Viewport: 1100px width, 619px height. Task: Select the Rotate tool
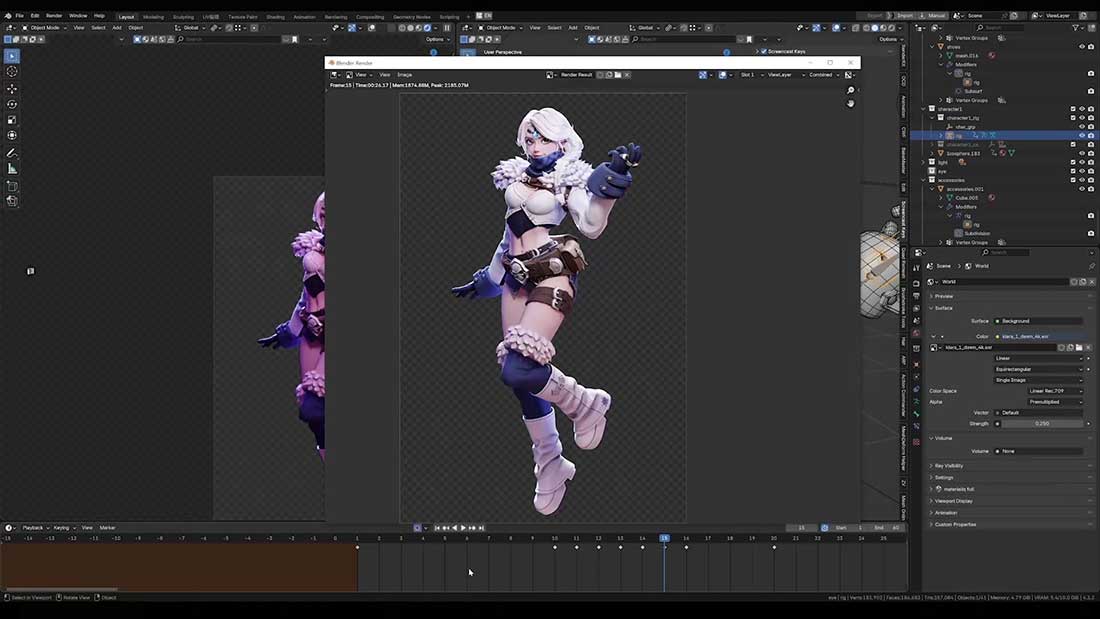coord(12,104)
